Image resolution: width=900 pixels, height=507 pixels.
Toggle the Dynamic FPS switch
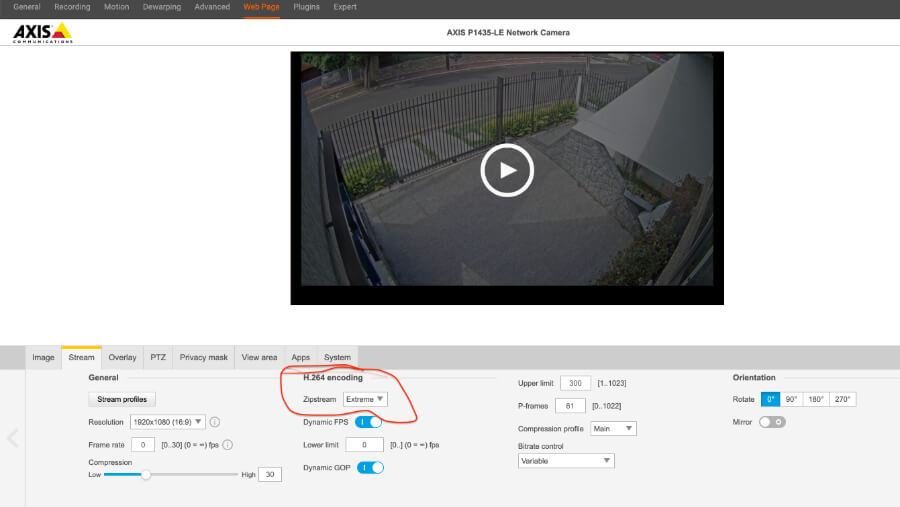(368, 422)
